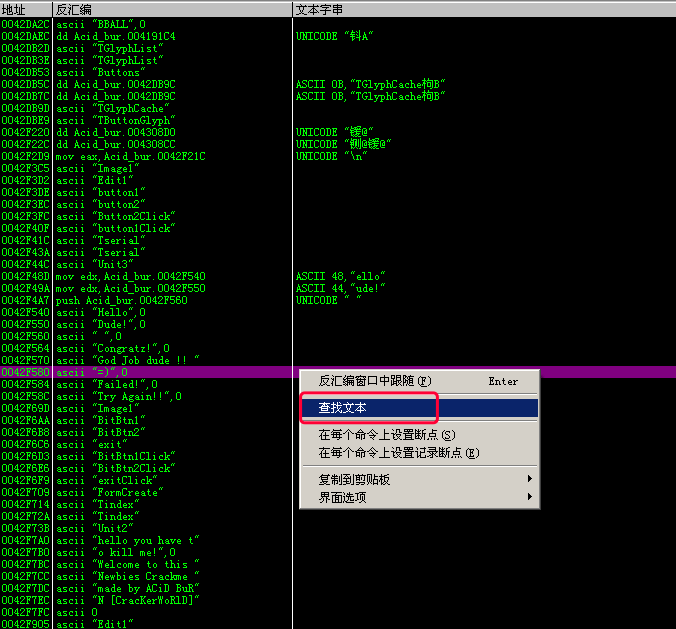Select the ascii "Dude!",0 row
This screenshot has width=676, height=629.
pyautogui.click(x=338, y=324)
